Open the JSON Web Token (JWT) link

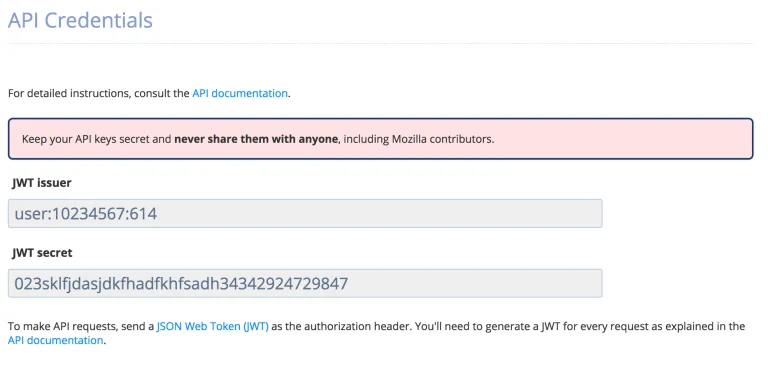tap(213, 326)
